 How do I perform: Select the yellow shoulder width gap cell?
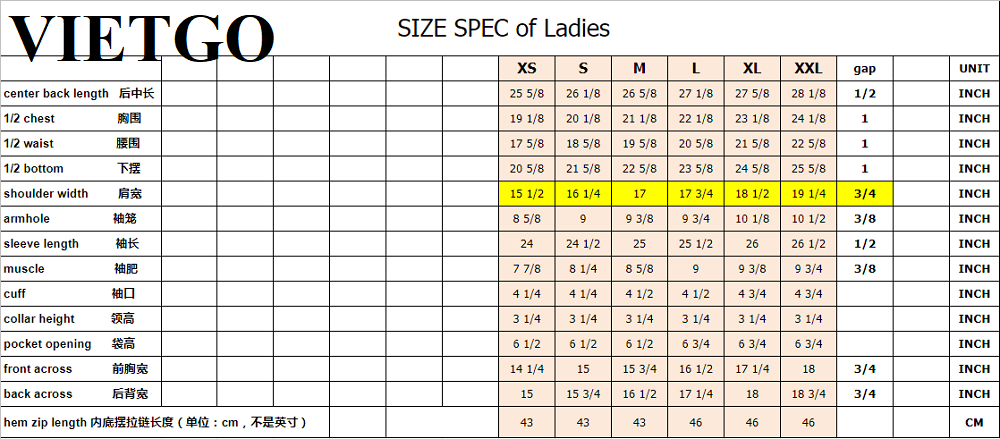[x=864, y=194]
